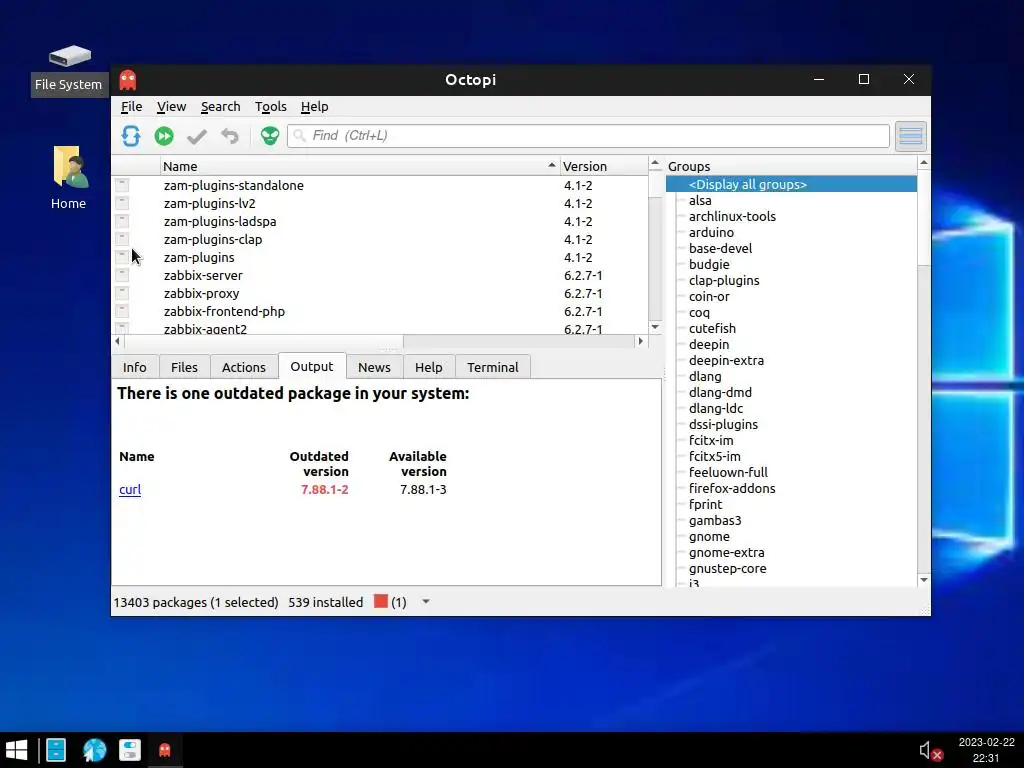Switch to the Actions tab

244,367
